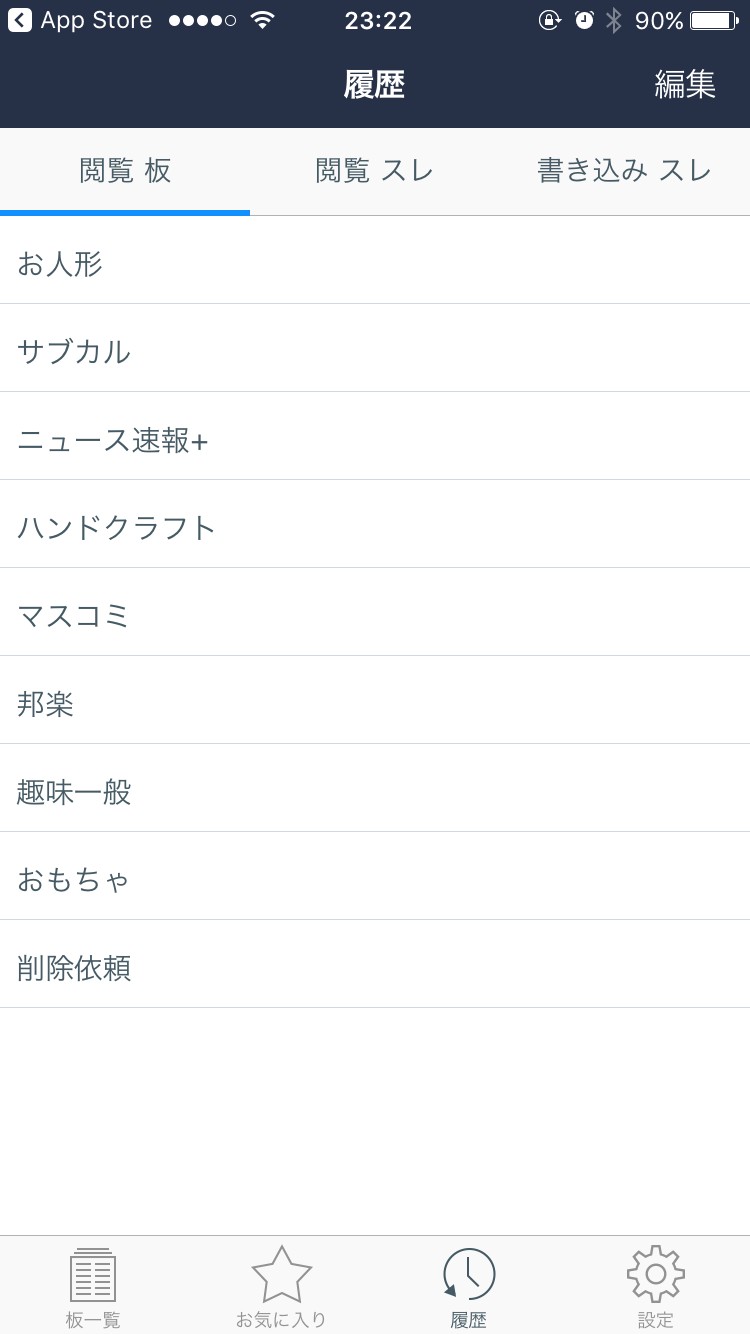Screen dimensions: 750x1334
Task: Select the マスコミ history item
Action: tap(375, 616)
